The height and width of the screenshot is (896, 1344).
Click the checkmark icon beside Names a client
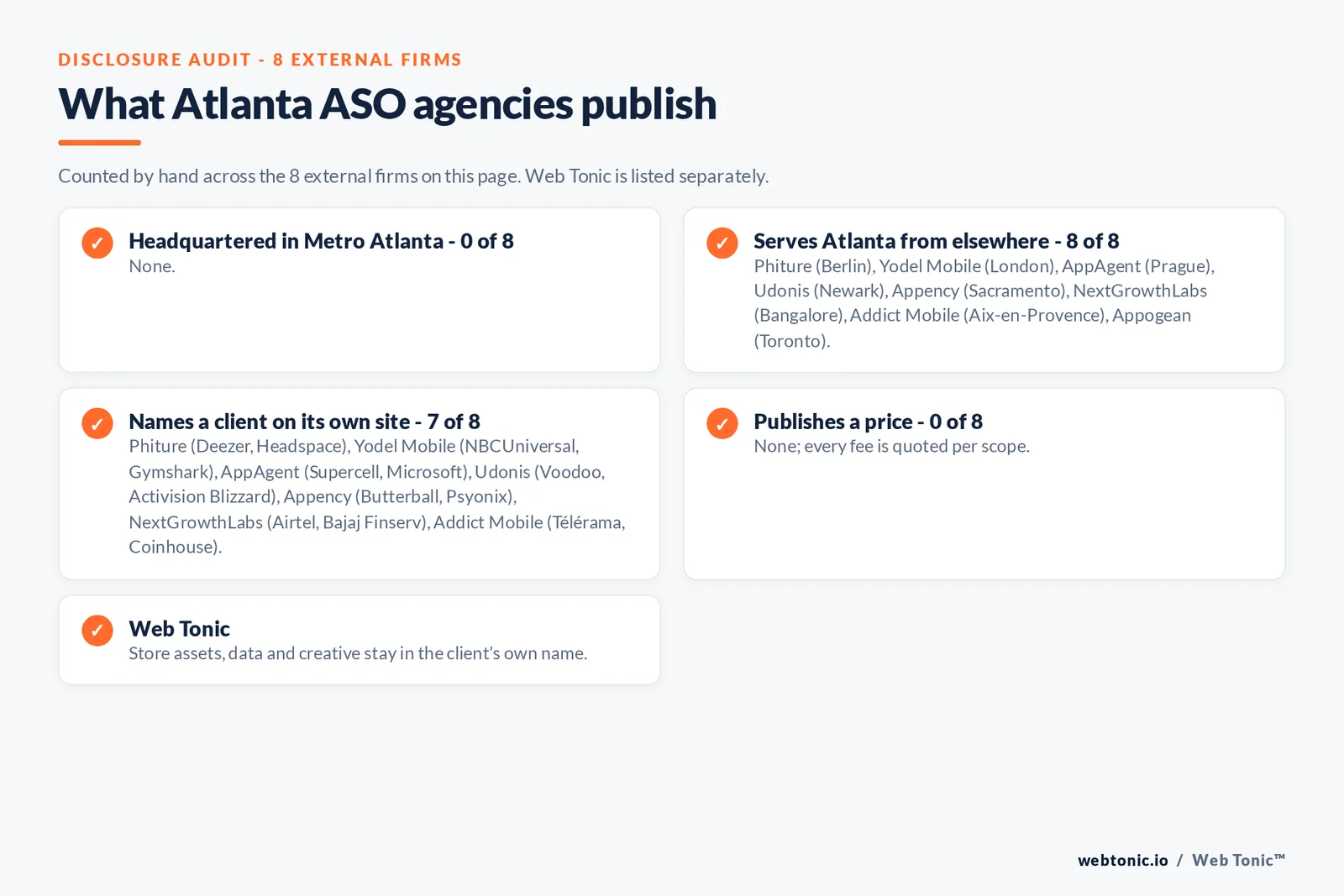[x=97, y=423]
